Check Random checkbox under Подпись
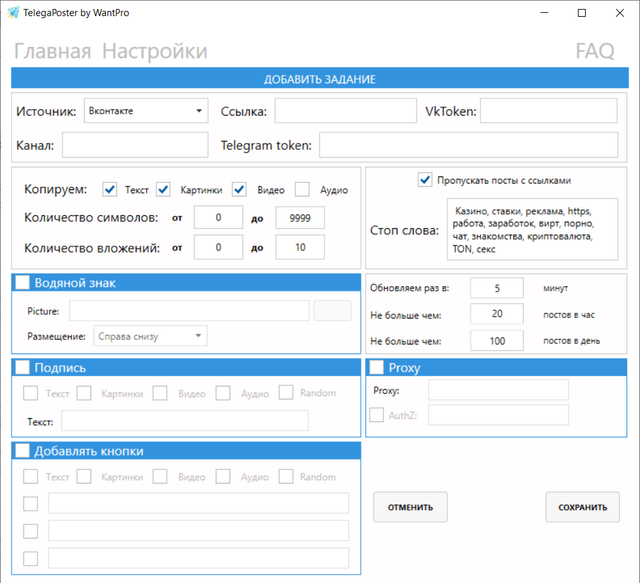This screenshot has height=583, width=640. tap(286, 393)
